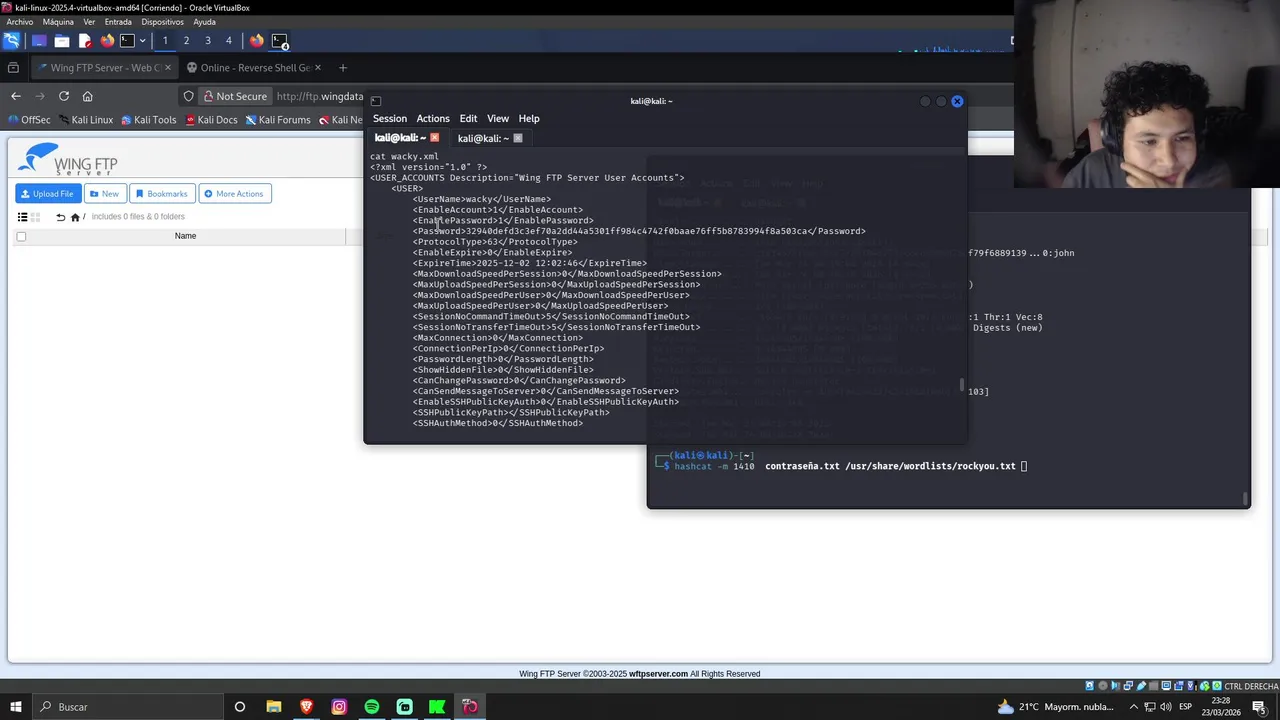Switch to list view in Wing FTP

coord(22,217)
